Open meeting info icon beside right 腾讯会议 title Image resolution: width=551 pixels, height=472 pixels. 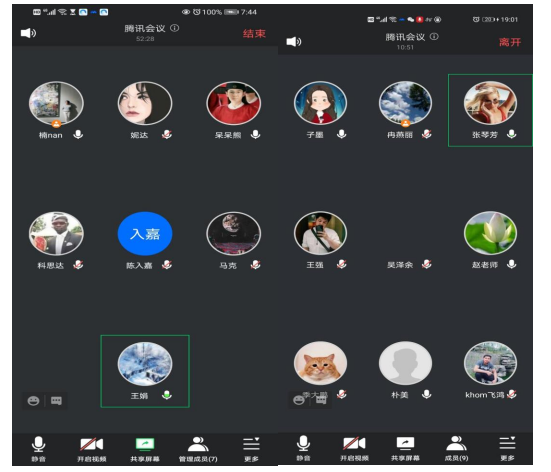434,37
